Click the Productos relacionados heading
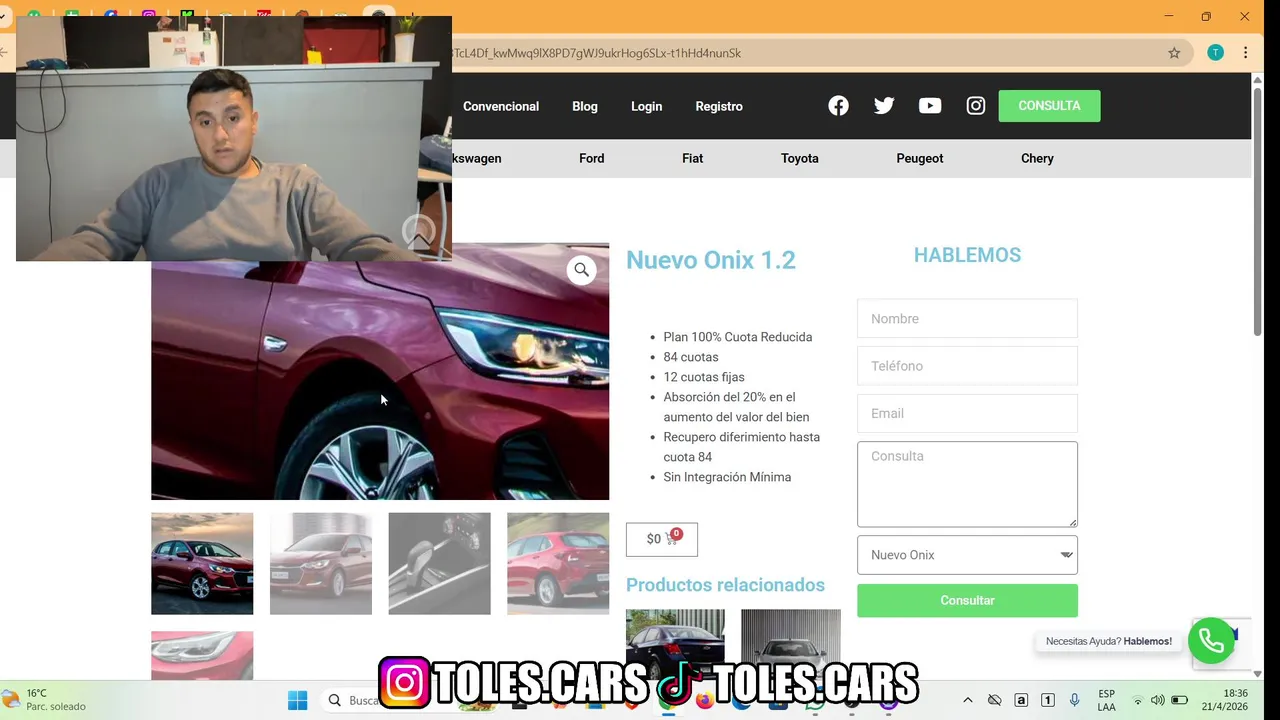Screen dimensions: 1280x720 coord(725,585)
